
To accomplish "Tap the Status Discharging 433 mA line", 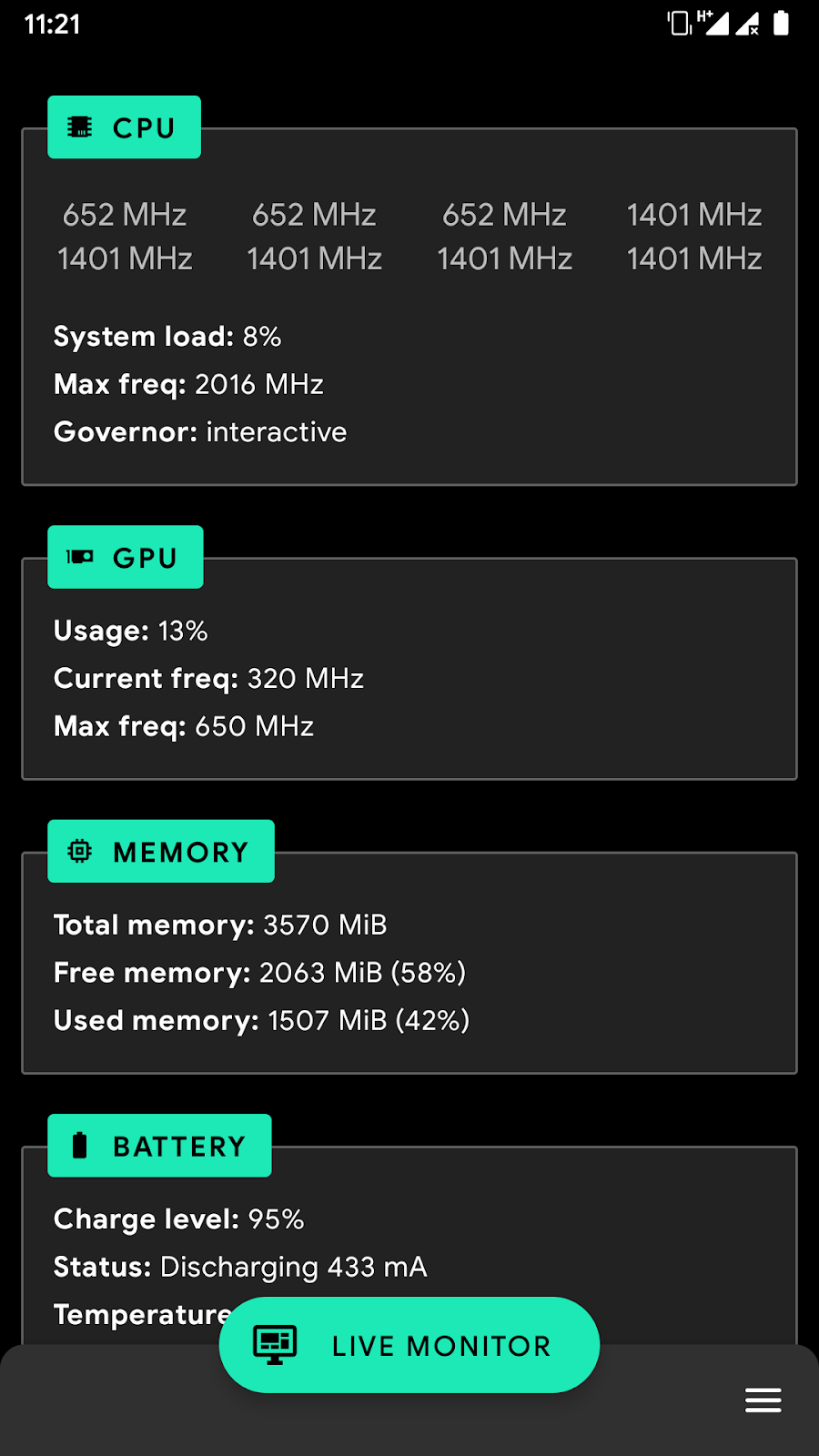I will (x=240, y=1267).
